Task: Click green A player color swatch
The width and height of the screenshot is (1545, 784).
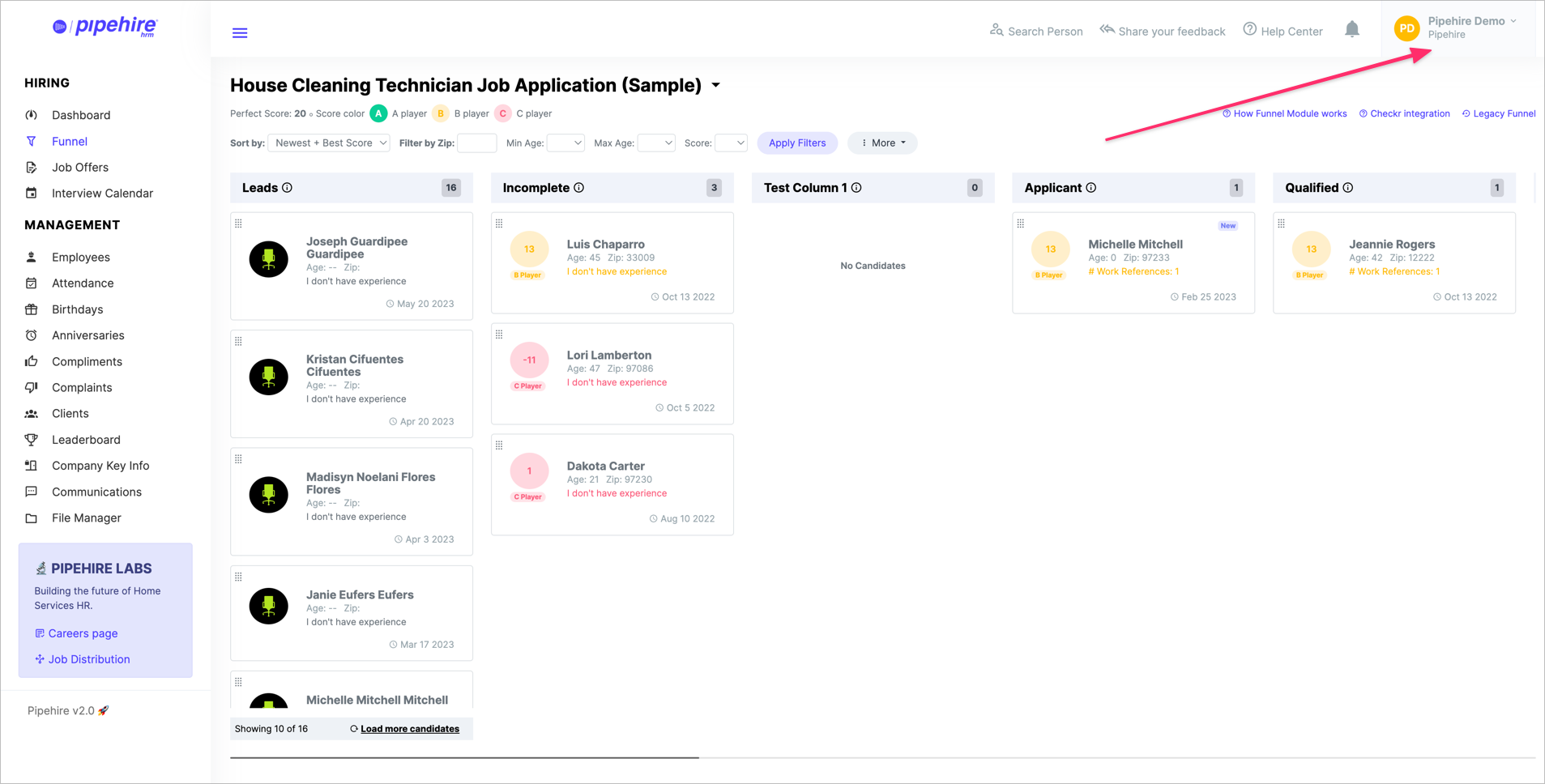Action: pos(378,114)
